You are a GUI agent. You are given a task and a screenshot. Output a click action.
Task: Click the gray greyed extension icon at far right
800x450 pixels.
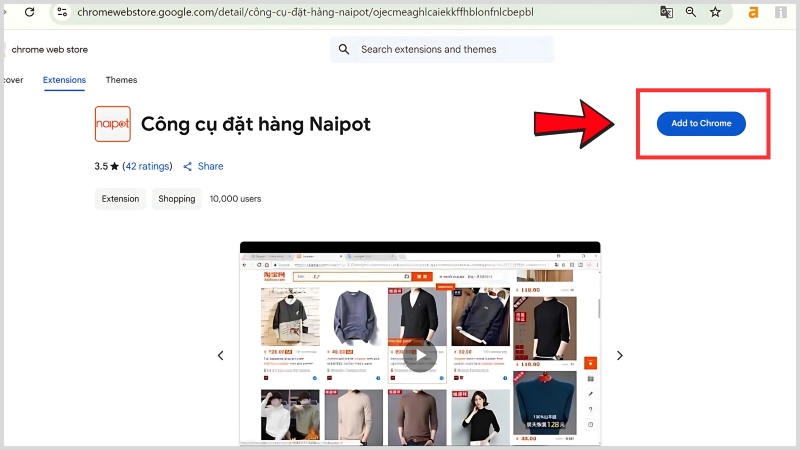click(781, 12)
